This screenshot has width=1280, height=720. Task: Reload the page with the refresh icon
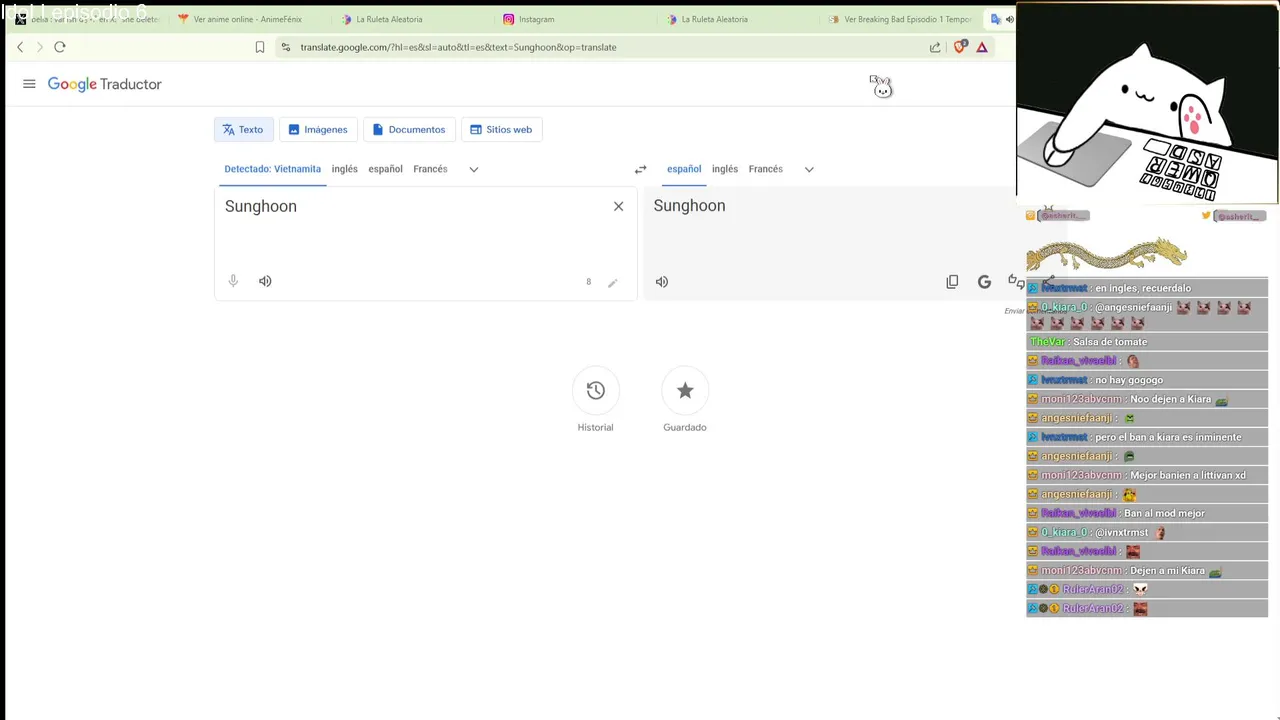coord(60,47)
